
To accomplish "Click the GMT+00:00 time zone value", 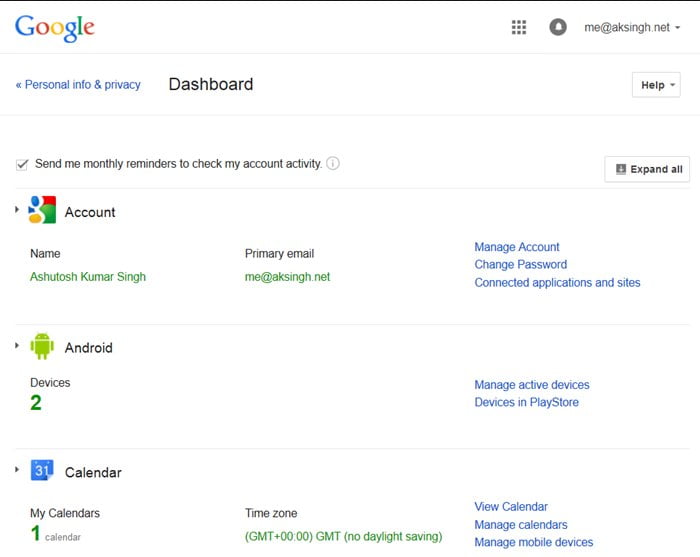I will tap(343, 536).
